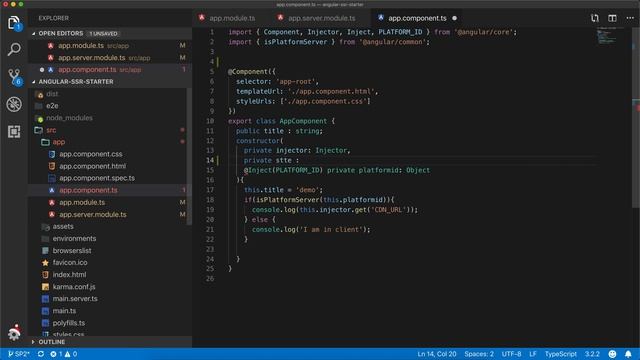Open app.component.html in the file tree
This screenshot has height=360, width=640.
tap(92, 166)
